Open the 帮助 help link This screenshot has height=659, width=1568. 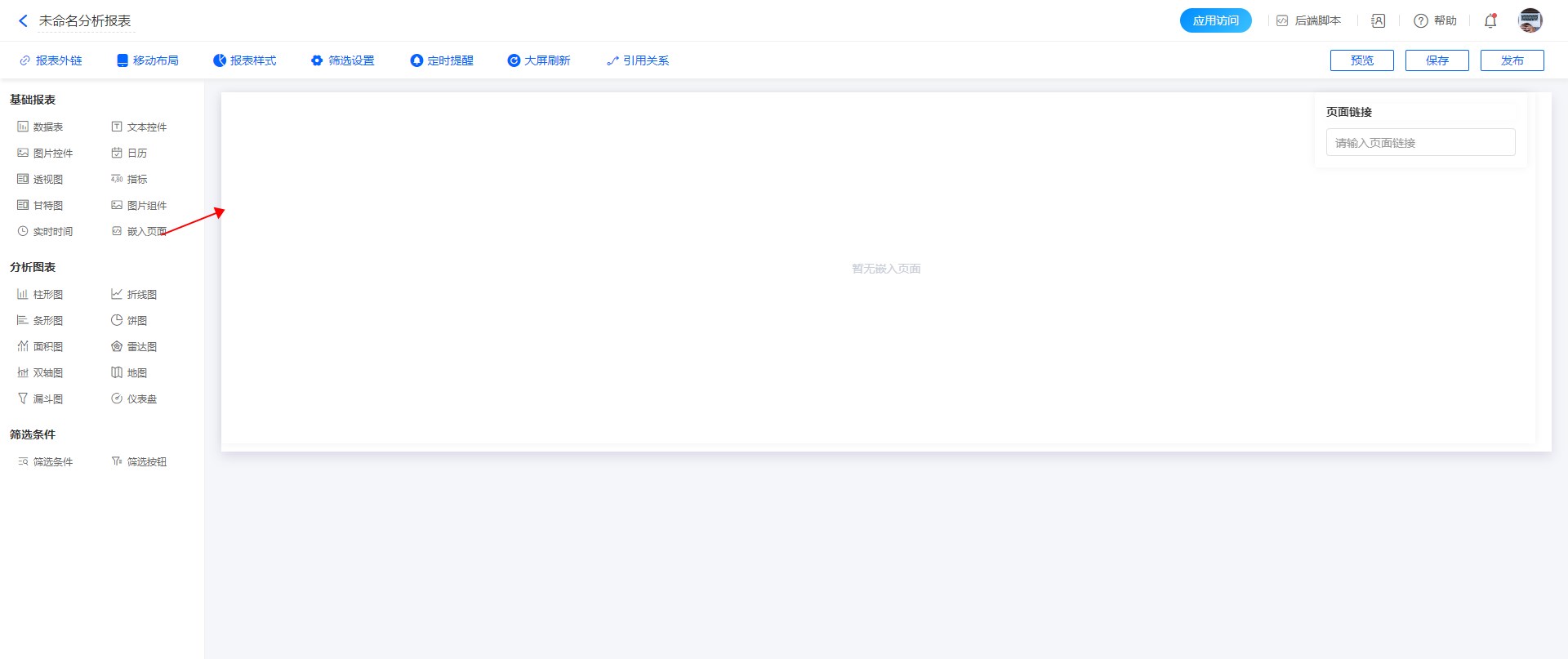pyautogui.click(x=1436, y=21)
